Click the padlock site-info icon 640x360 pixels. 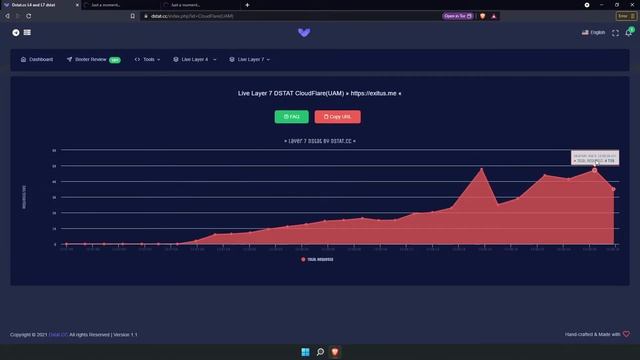146,16
